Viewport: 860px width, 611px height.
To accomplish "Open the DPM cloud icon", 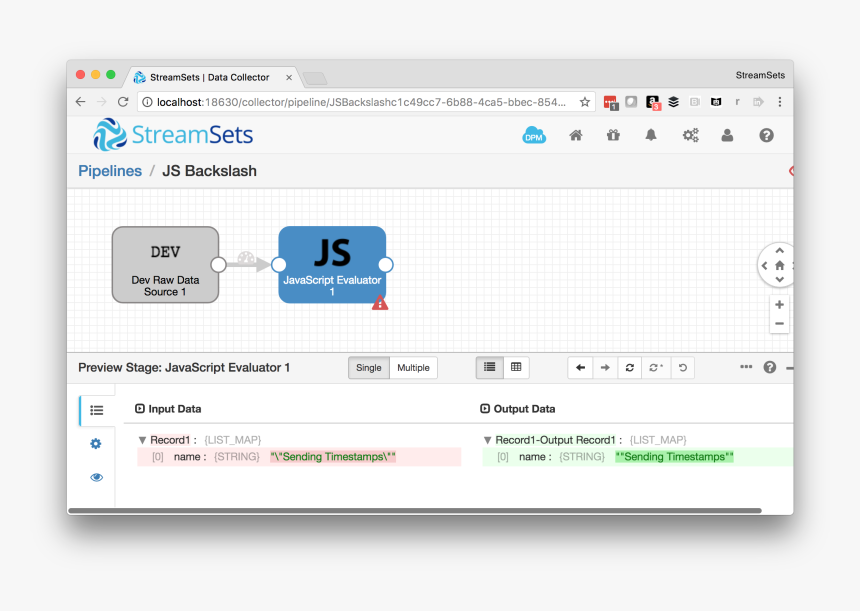I will point(534,136).
